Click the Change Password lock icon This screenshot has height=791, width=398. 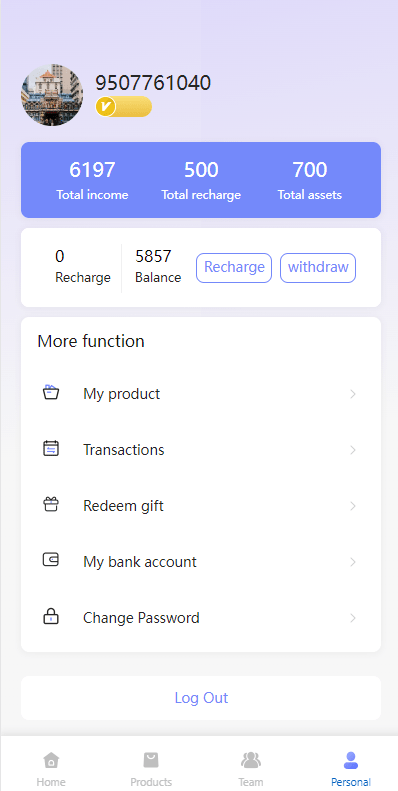pyautogui.click(x=51, y=616)
